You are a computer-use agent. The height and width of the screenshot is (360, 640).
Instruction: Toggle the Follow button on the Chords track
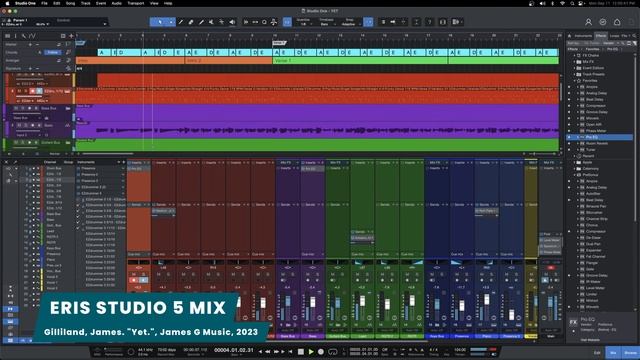pyautogui.click(x=53, y=52)
